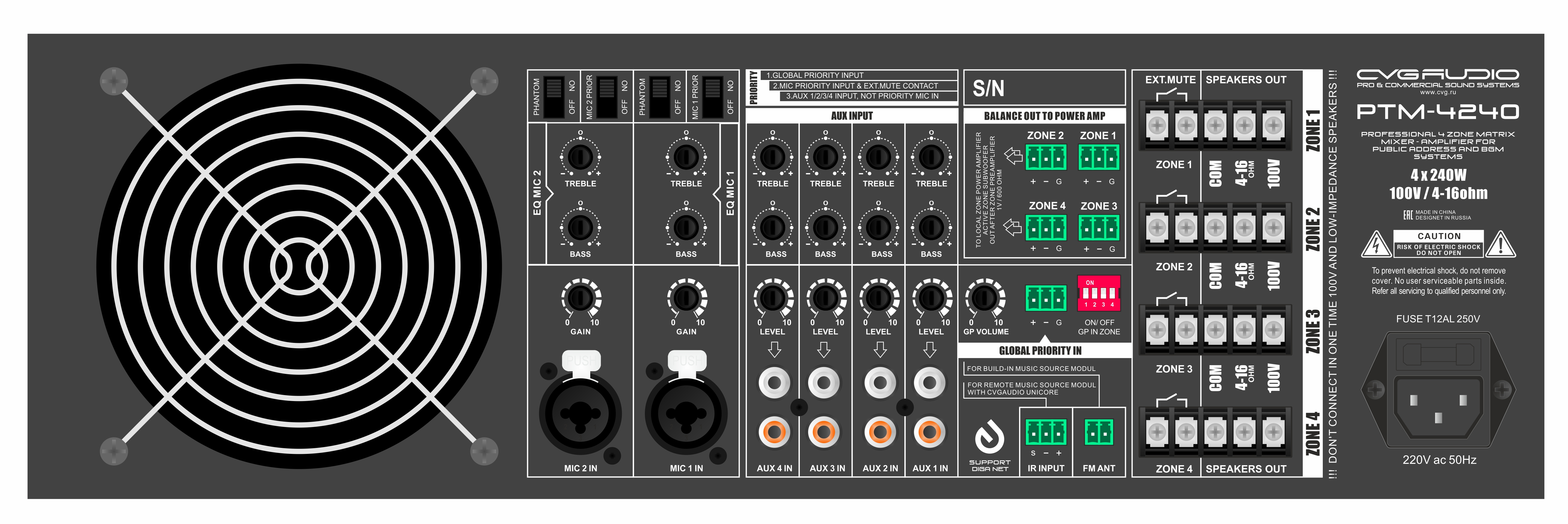This screenshot has width=1568, height=524.
Task: Click the LEVEL knob for AUX 3
Action: 826,298
